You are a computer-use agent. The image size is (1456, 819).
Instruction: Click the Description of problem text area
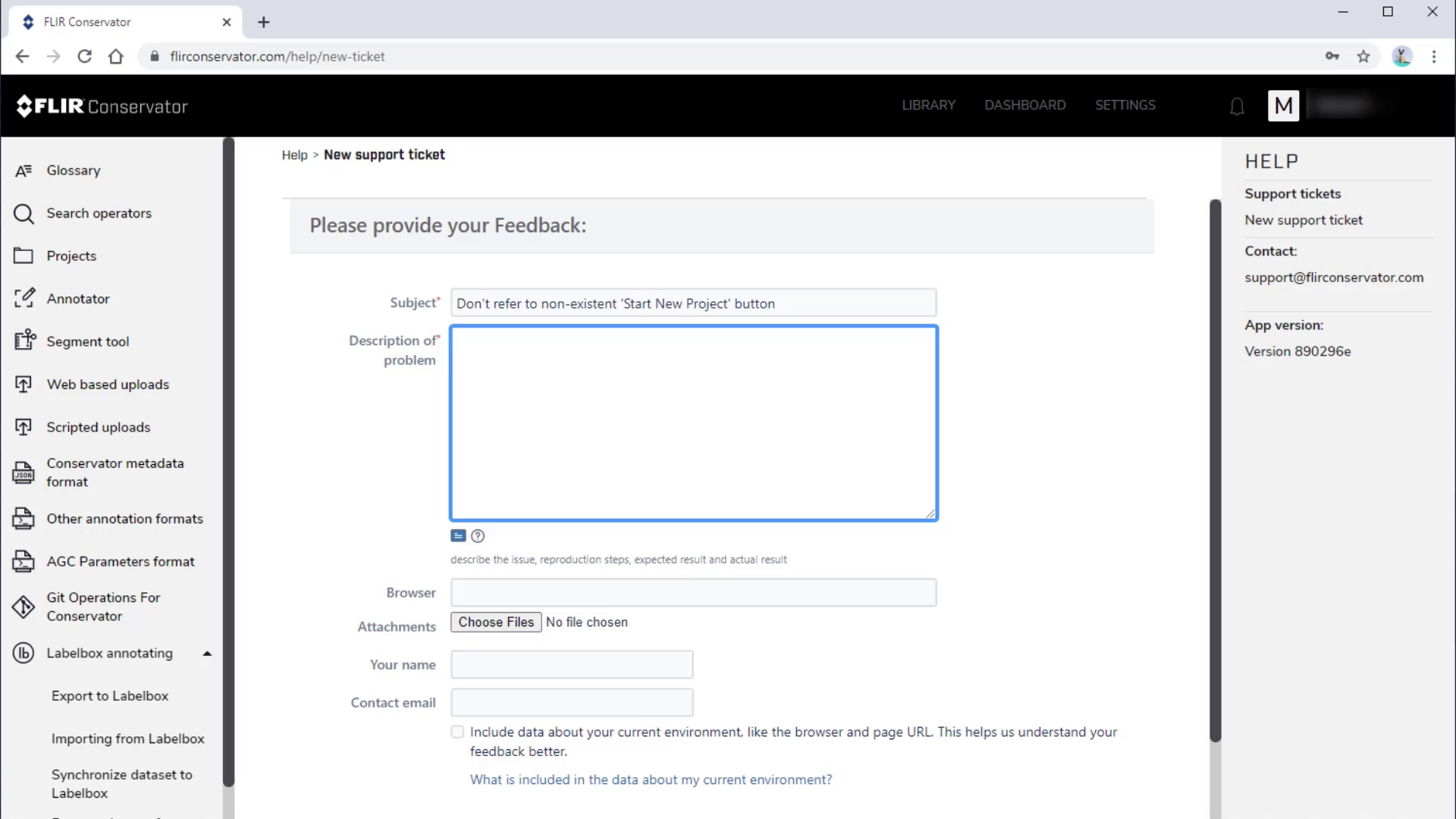click(693, 422)
